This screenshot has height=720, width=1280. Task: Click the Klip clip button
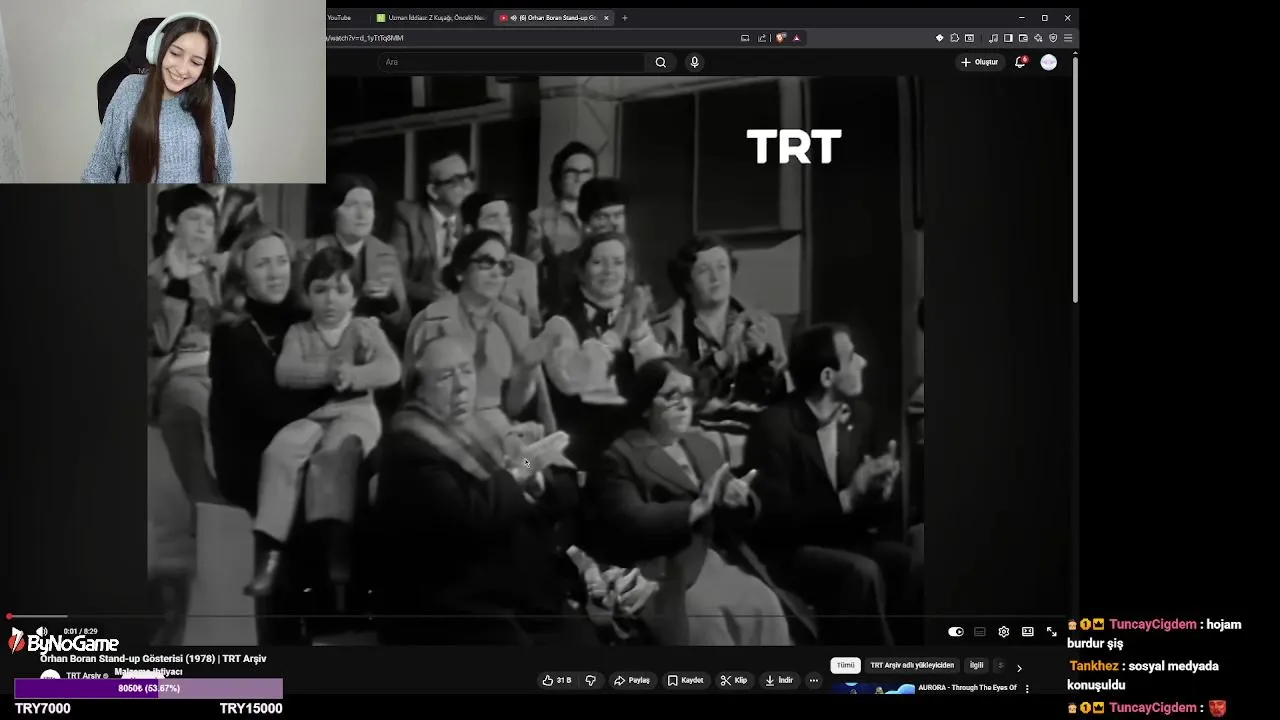click(x=733, y=680)
